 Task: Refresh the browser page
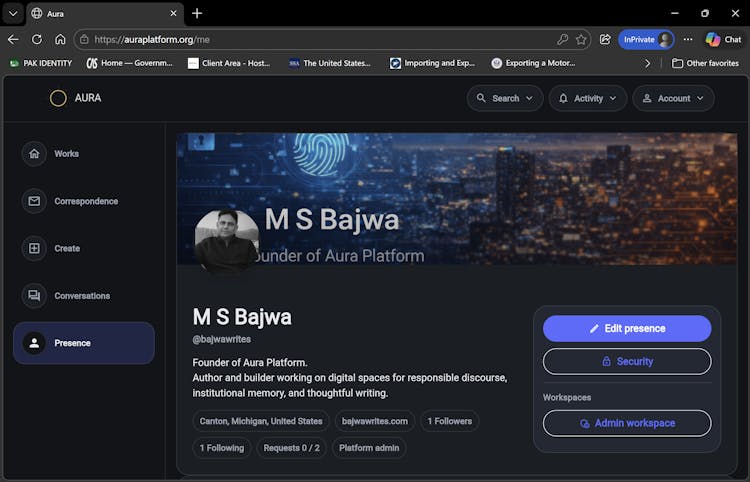pyautogui.click(x=37, y=39)
